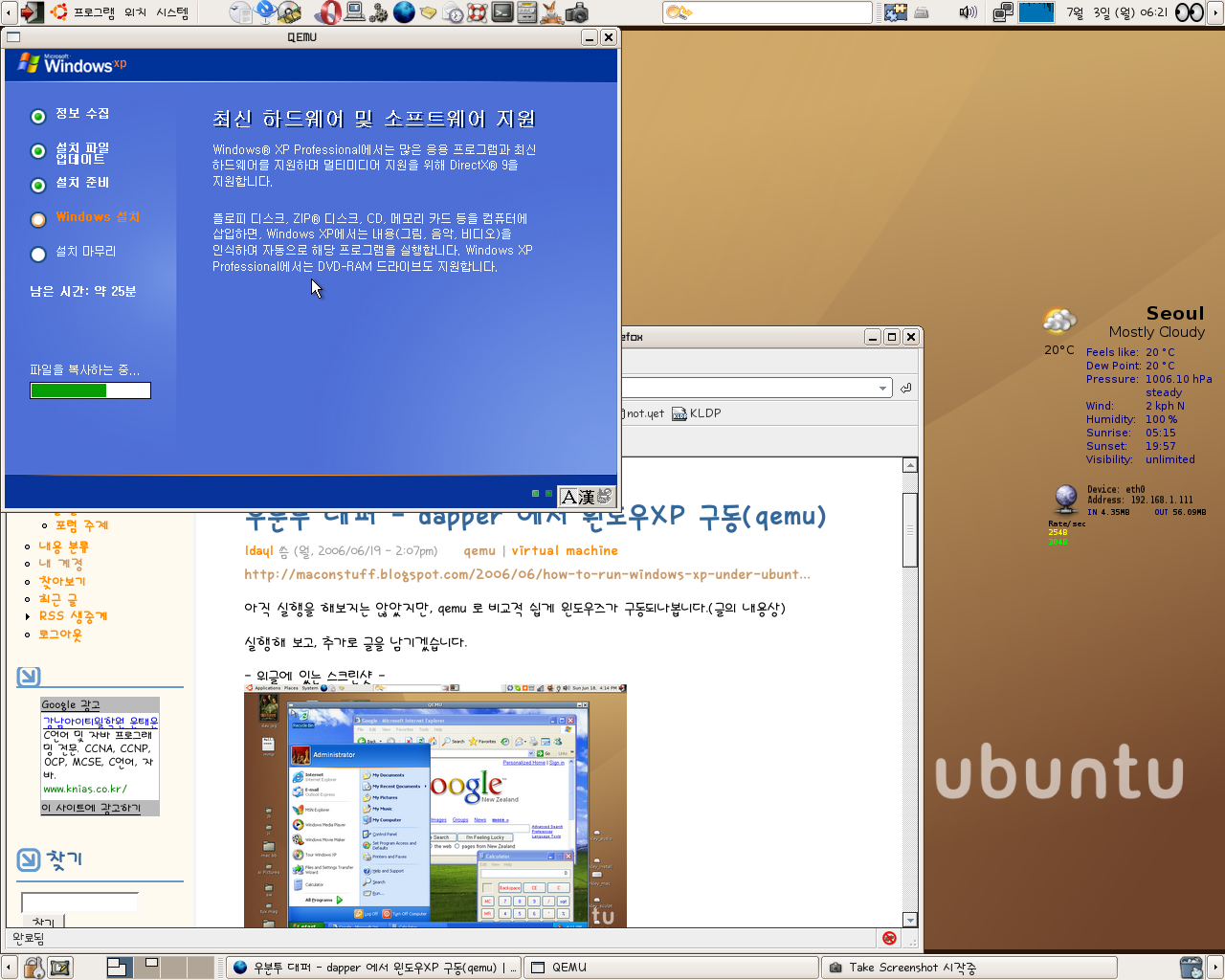Click the scroll down arrow in Firefox
Viewport: 1225px width, 980px height.
pos(910,920)
